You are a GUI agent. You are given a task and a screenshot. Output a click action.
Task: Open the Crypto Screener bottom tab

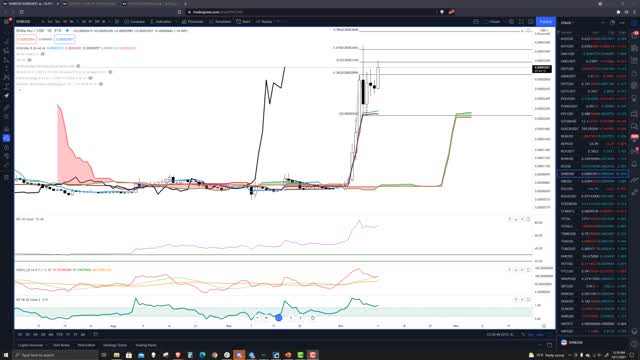point(30,345)
